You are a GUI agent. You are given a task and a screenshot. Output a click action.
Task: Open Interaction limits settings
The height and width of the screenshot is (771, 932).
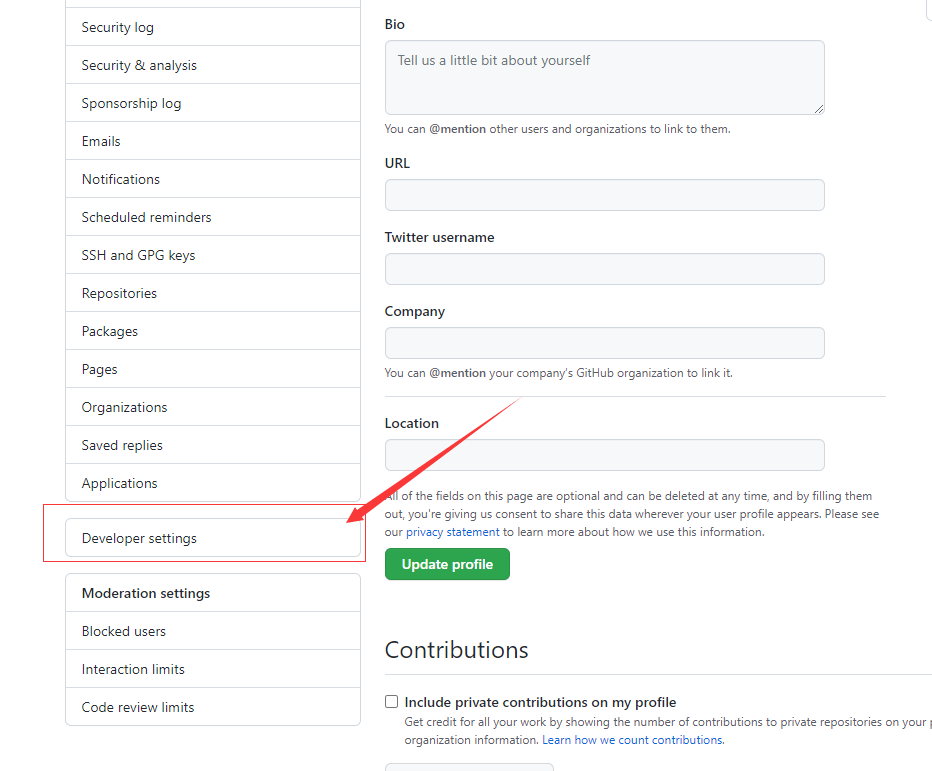[133, 669]
